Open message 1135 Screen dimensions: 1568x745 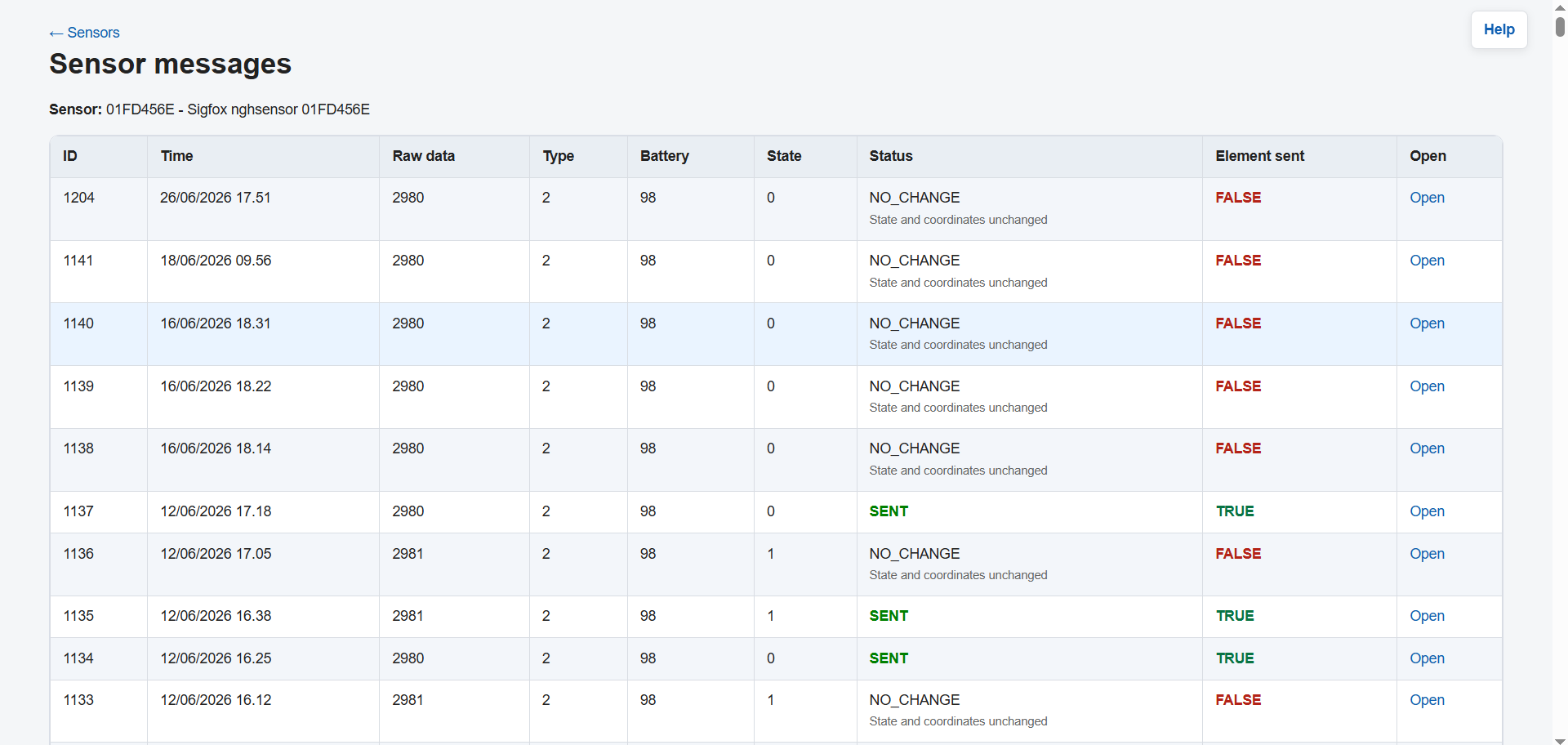1427,616
